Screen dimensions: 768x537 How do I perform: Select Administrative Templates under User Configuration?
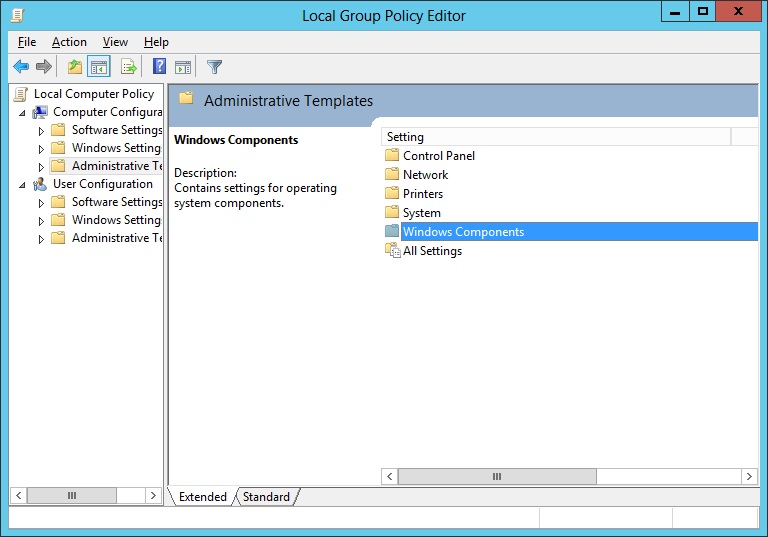[117, 238]
